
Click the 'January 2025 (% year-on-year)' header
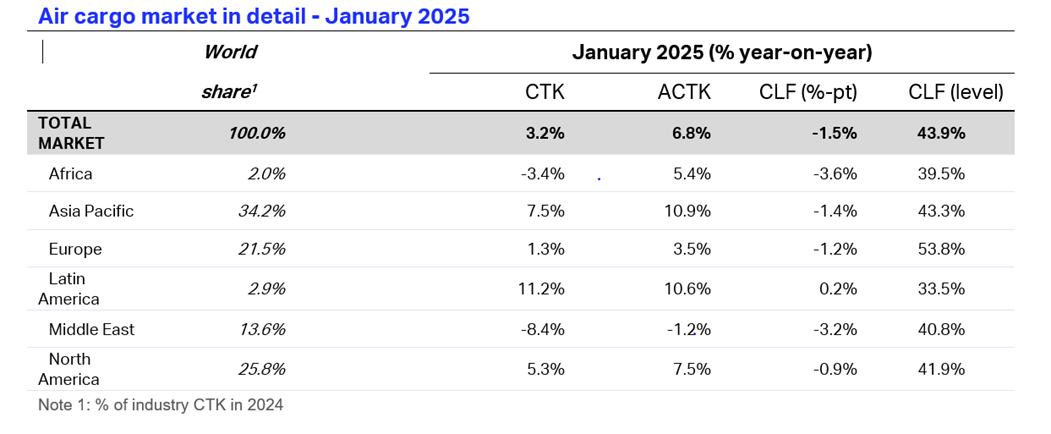[722, 52]
